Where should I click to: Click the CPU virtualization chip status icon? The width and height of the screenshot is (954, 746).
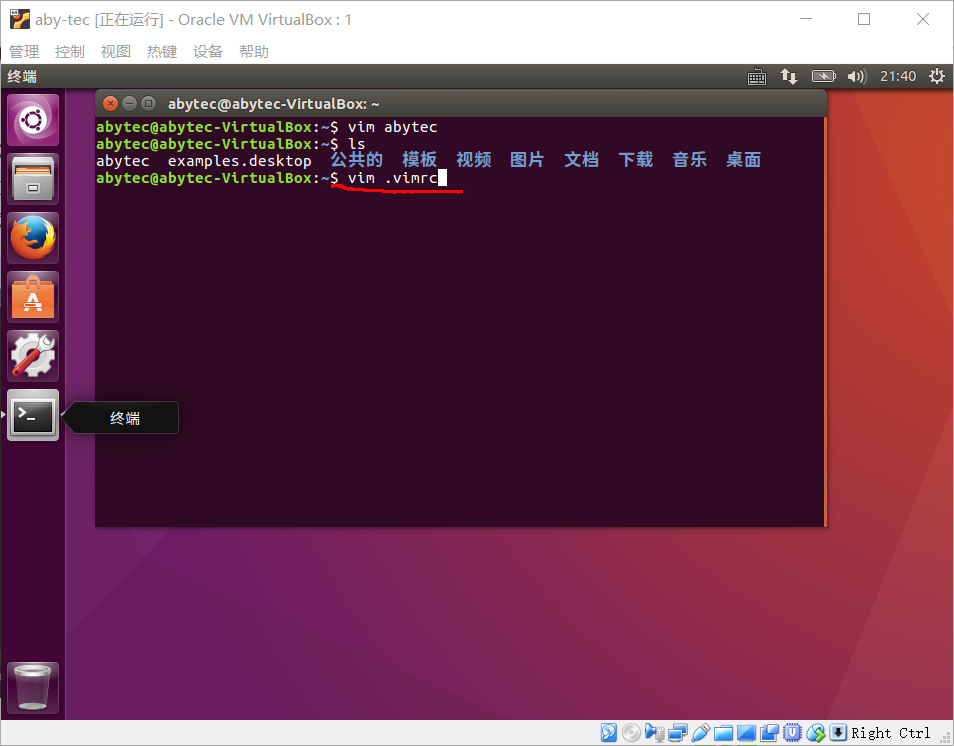click(x=792, y=733)
